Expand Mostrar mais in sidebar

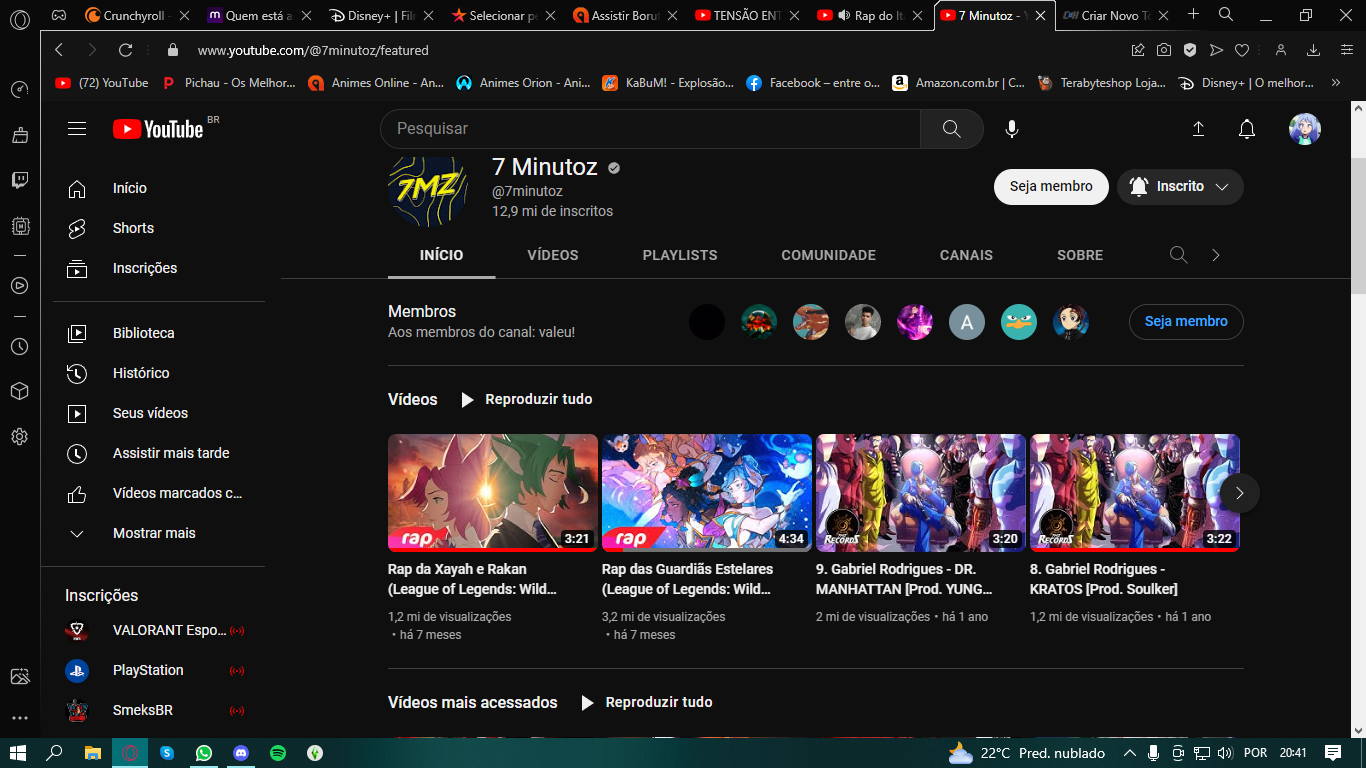153,533
